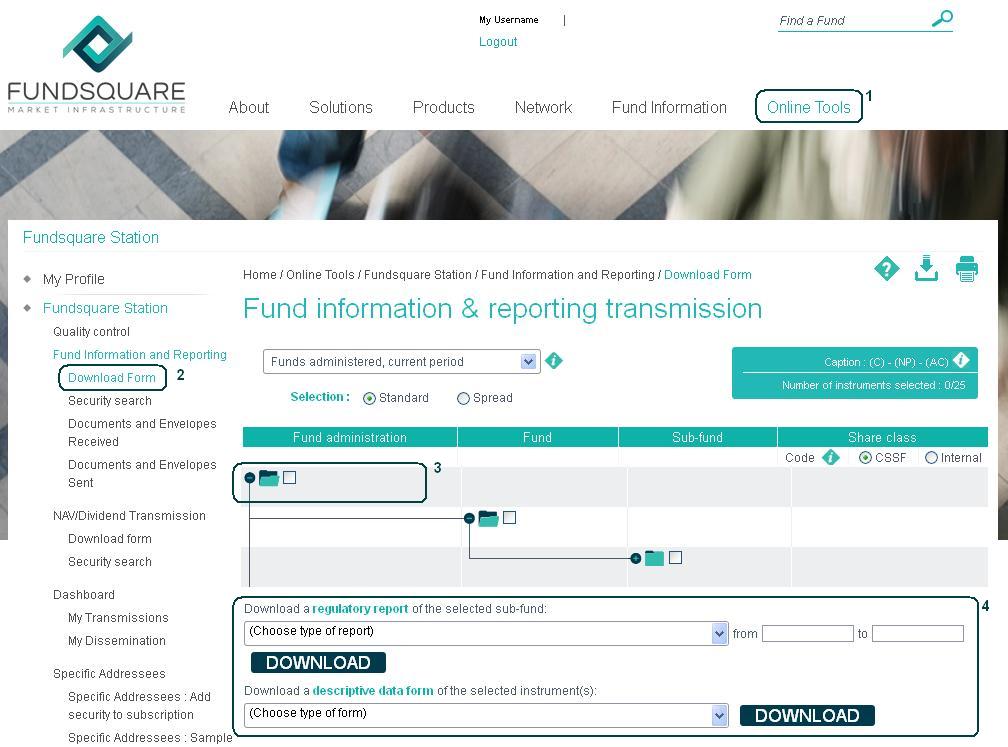This screenshot has width=1008, height=747.
Task: Open Documents and Envelopes Sent
Action: (x=142, y=474)
